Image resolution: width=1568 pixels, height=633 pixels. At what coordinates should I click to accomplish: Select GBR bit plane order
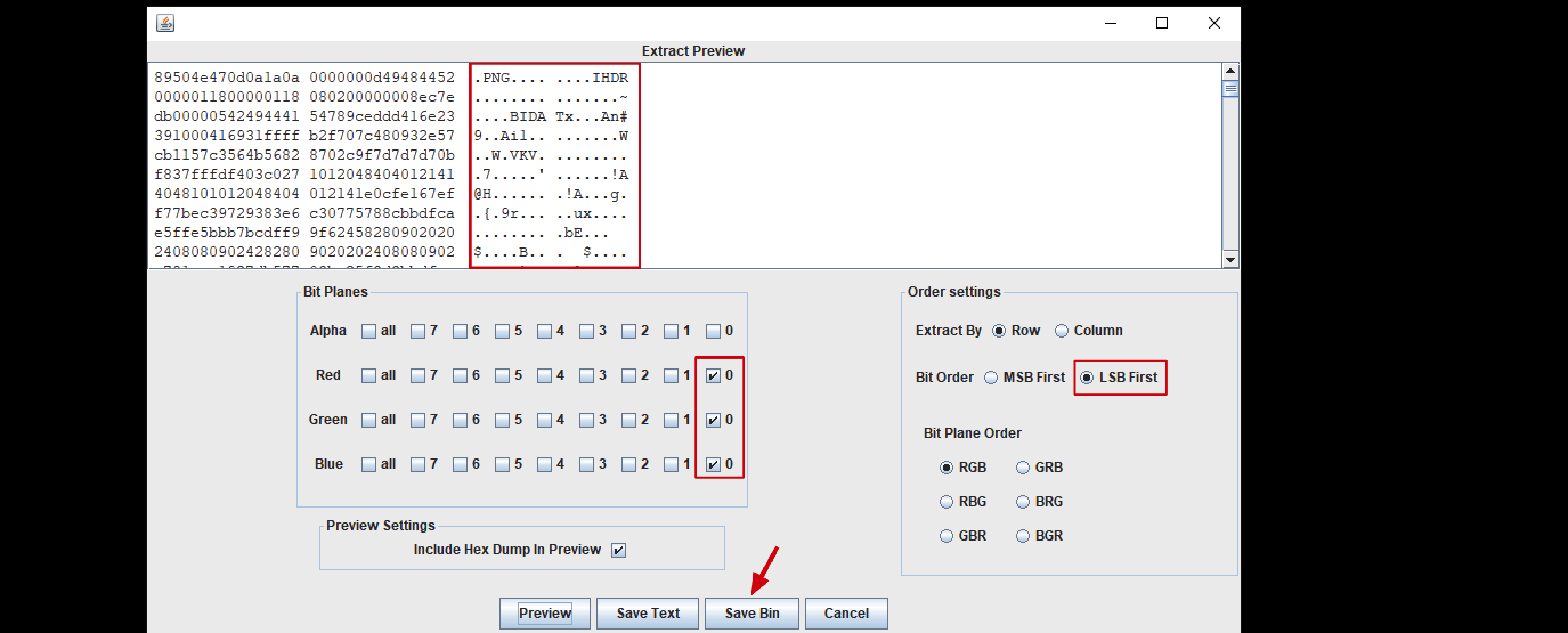pyautogui.click(x=945, y=536)
